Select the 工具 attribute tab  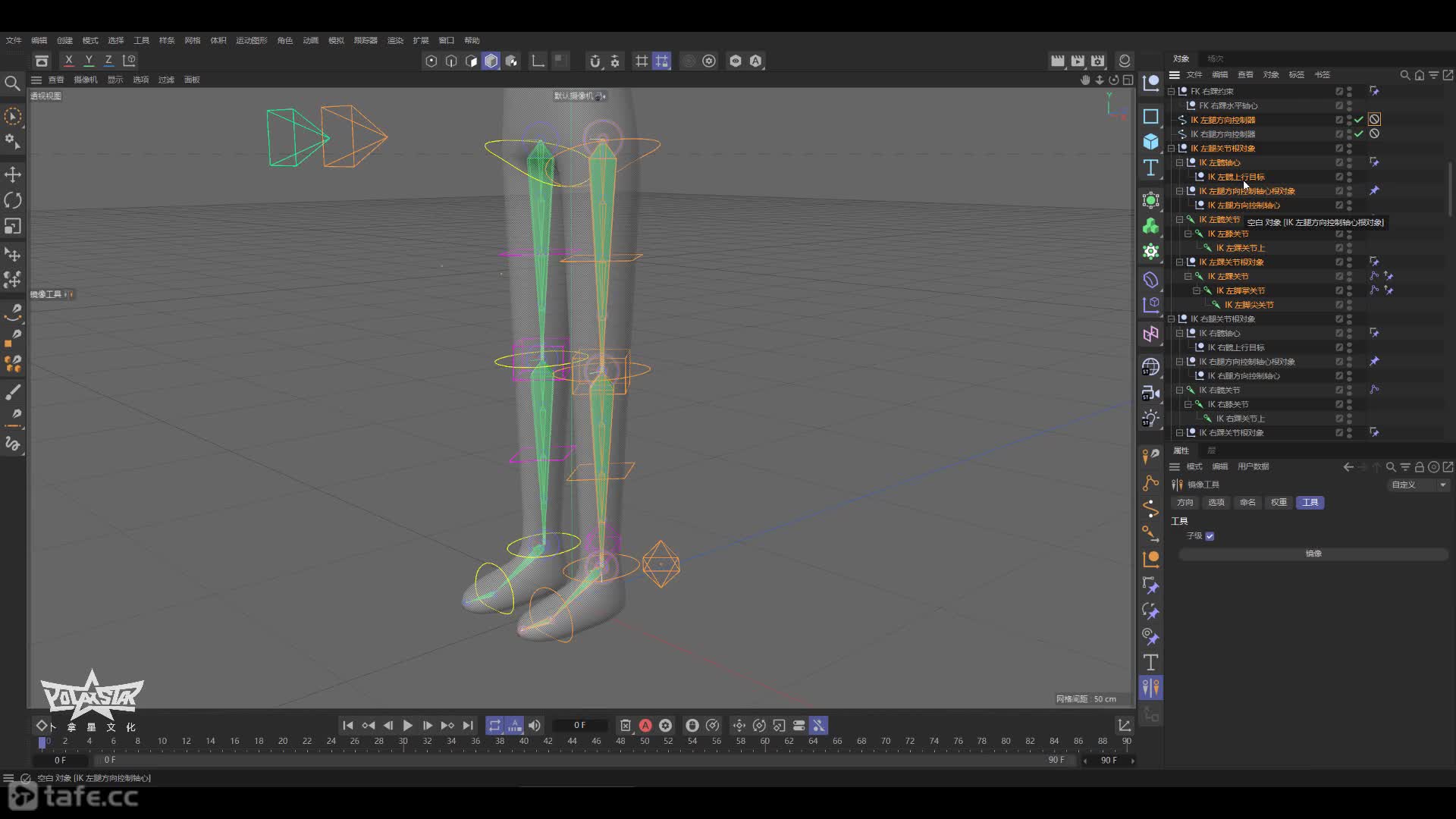click(1310, 502)
